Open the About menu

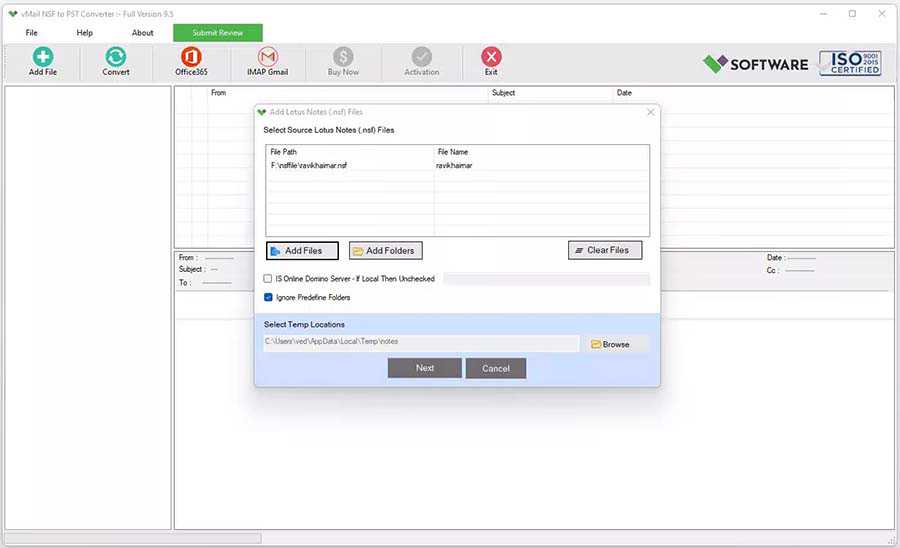click(x=142, y=33)
